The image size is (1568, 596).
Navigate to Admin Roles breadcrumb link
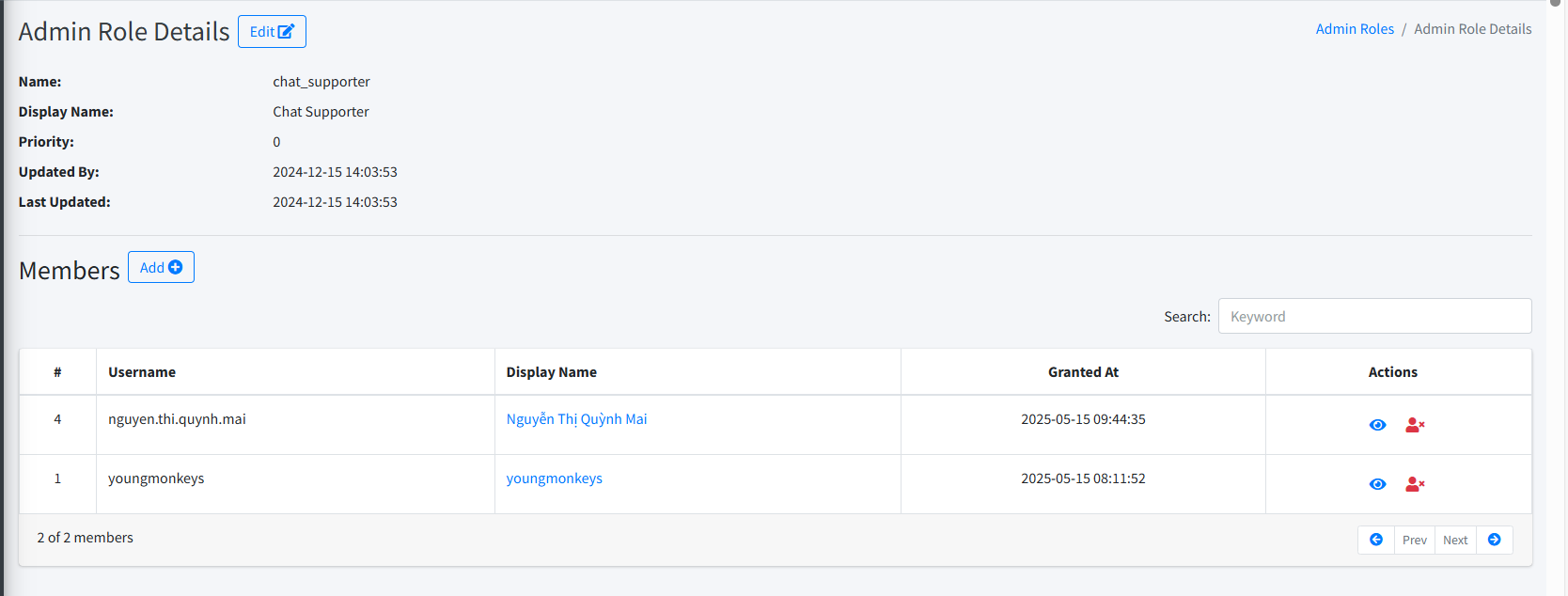tap(1355, 29)
